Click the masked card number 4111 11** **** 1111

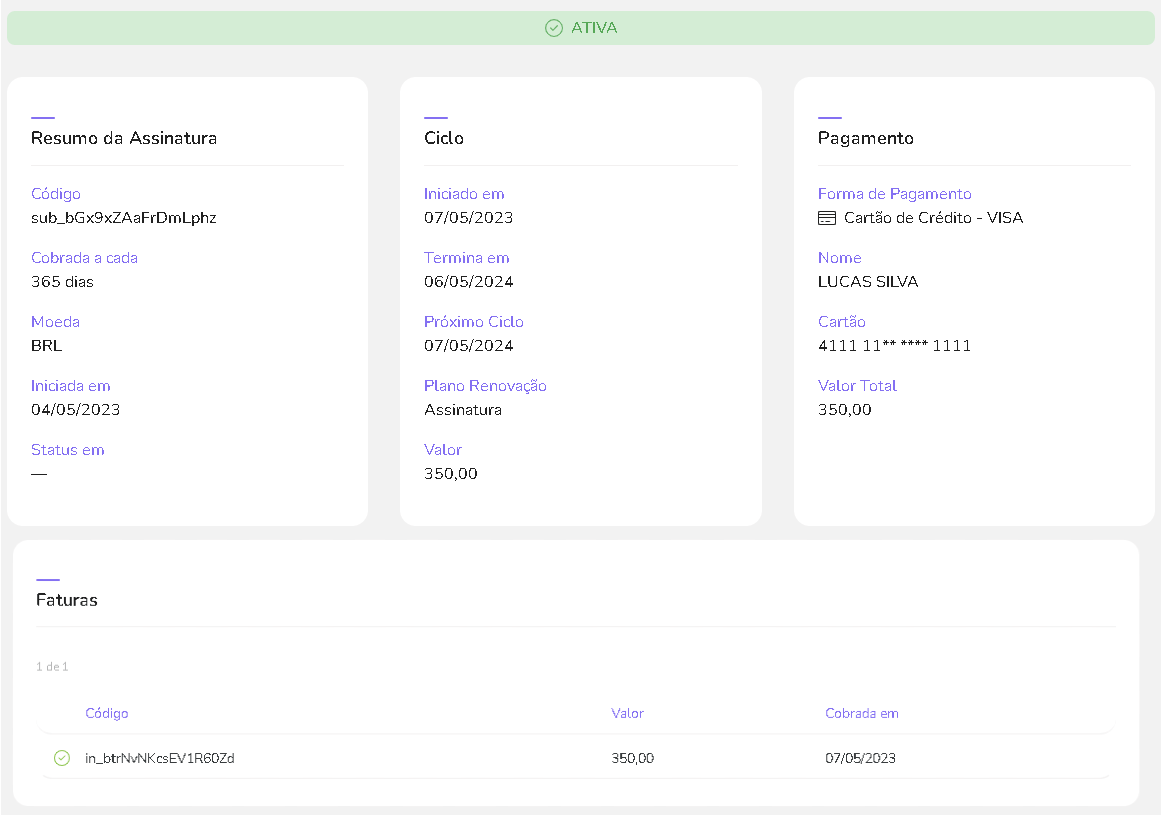pyautogui.click(x=894, y=346)
